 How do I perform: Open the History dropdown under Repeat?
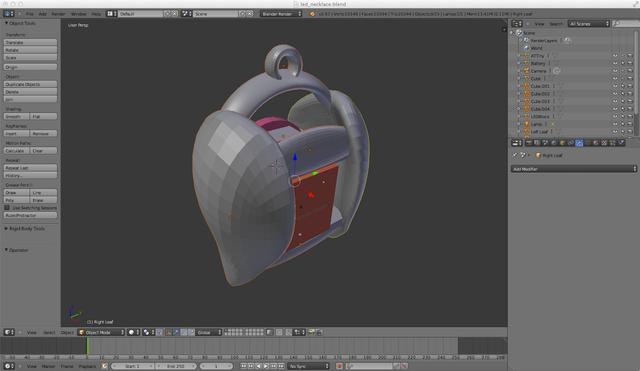30,176
